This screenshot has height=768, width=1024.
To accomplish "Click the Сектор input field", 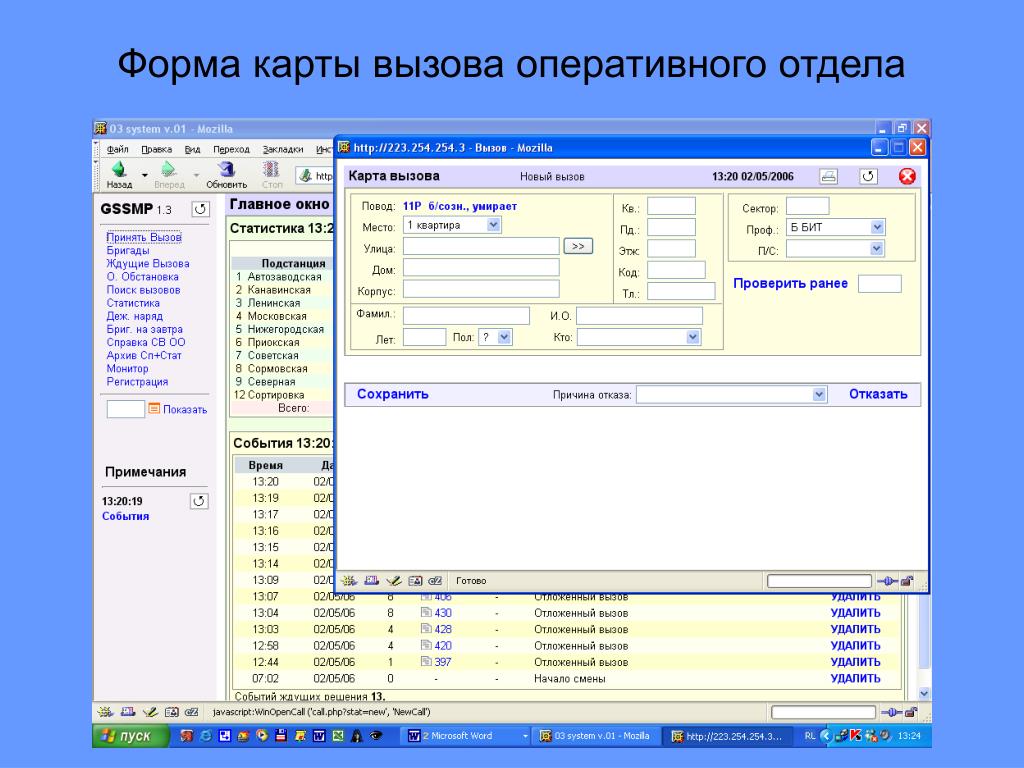I will (x=807, y=206).
